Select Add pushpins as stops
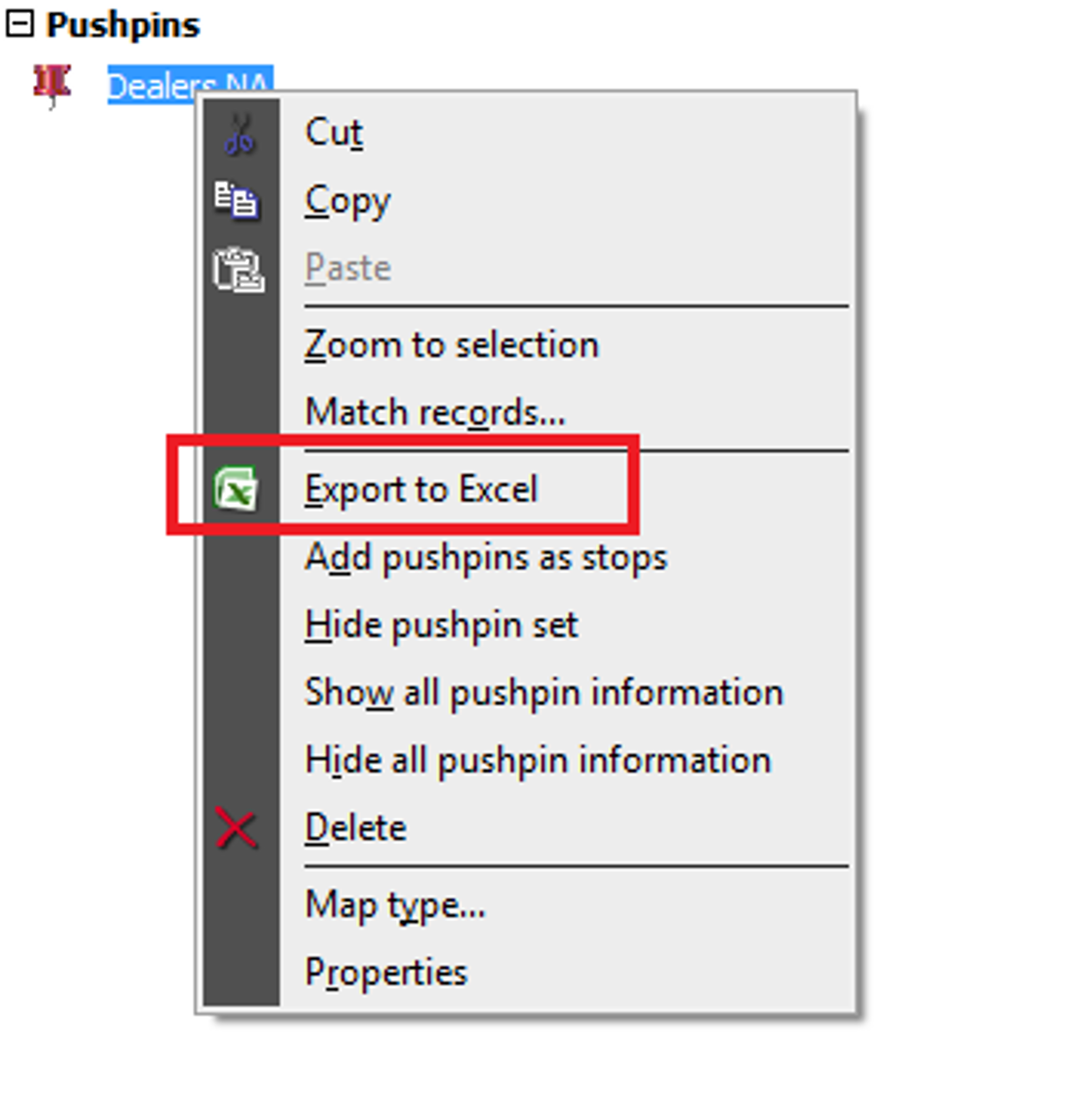This screenshot has width=1092, height=1114. click(x=486, y=557)
